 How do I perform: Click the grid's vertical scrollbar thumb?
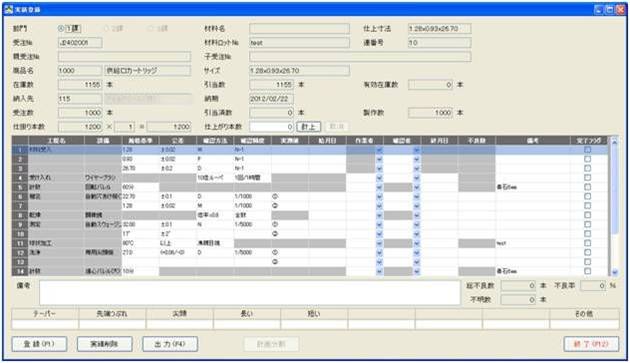coord(614,189)
